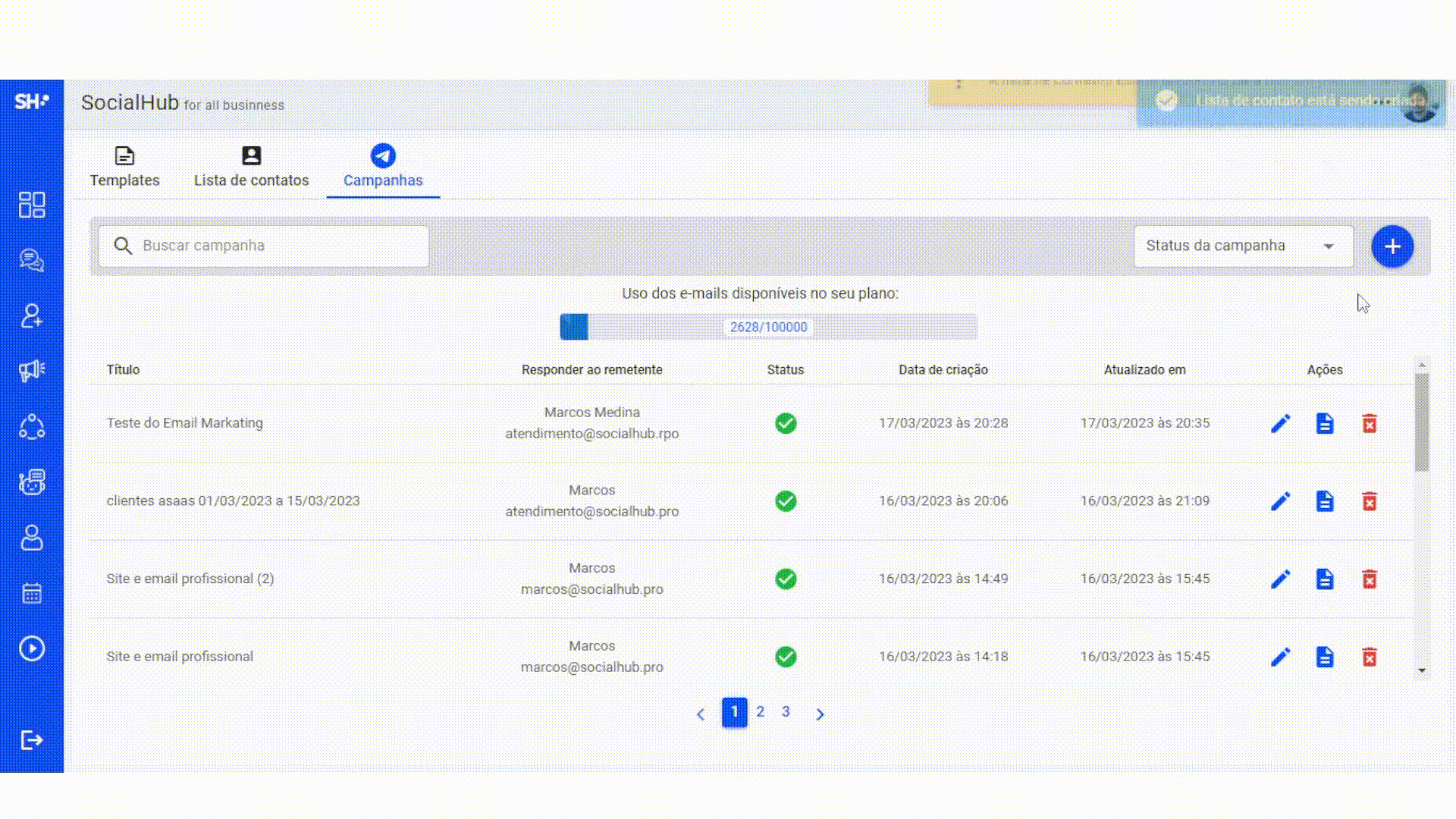Open the logout icon at sidebar bottom
The image size is (1456, 819).
click(x=32, y=739)
